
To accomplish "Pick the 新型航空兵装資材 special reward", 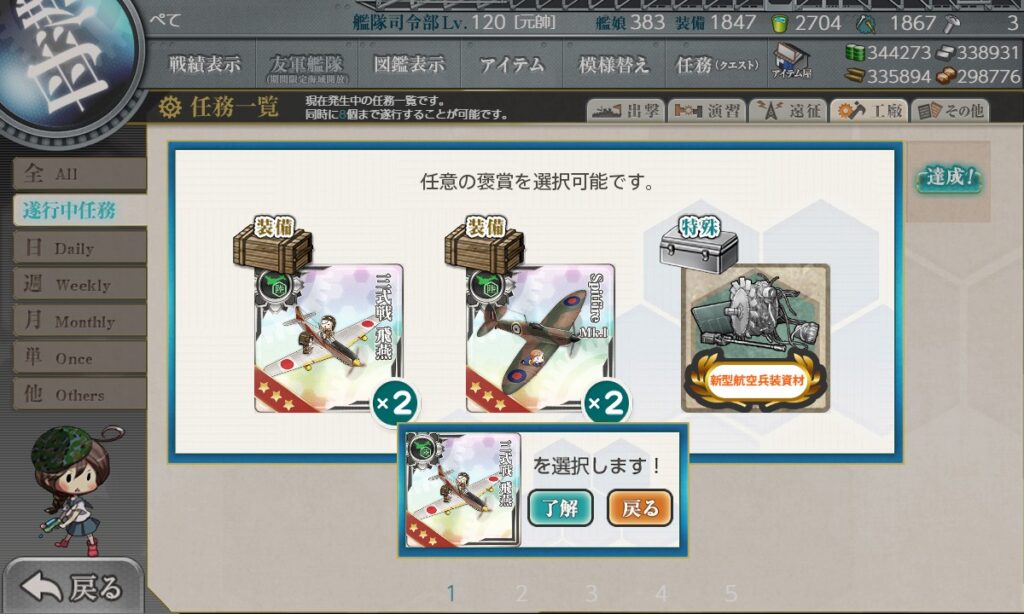I will tap(756, 338).
